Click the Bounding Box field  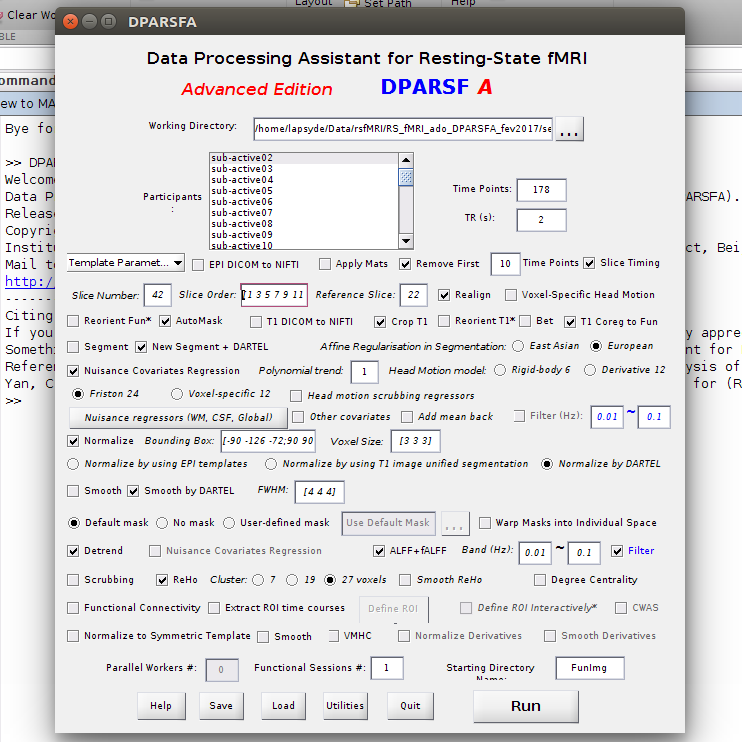pyautogui.click(x=268, y=441)
